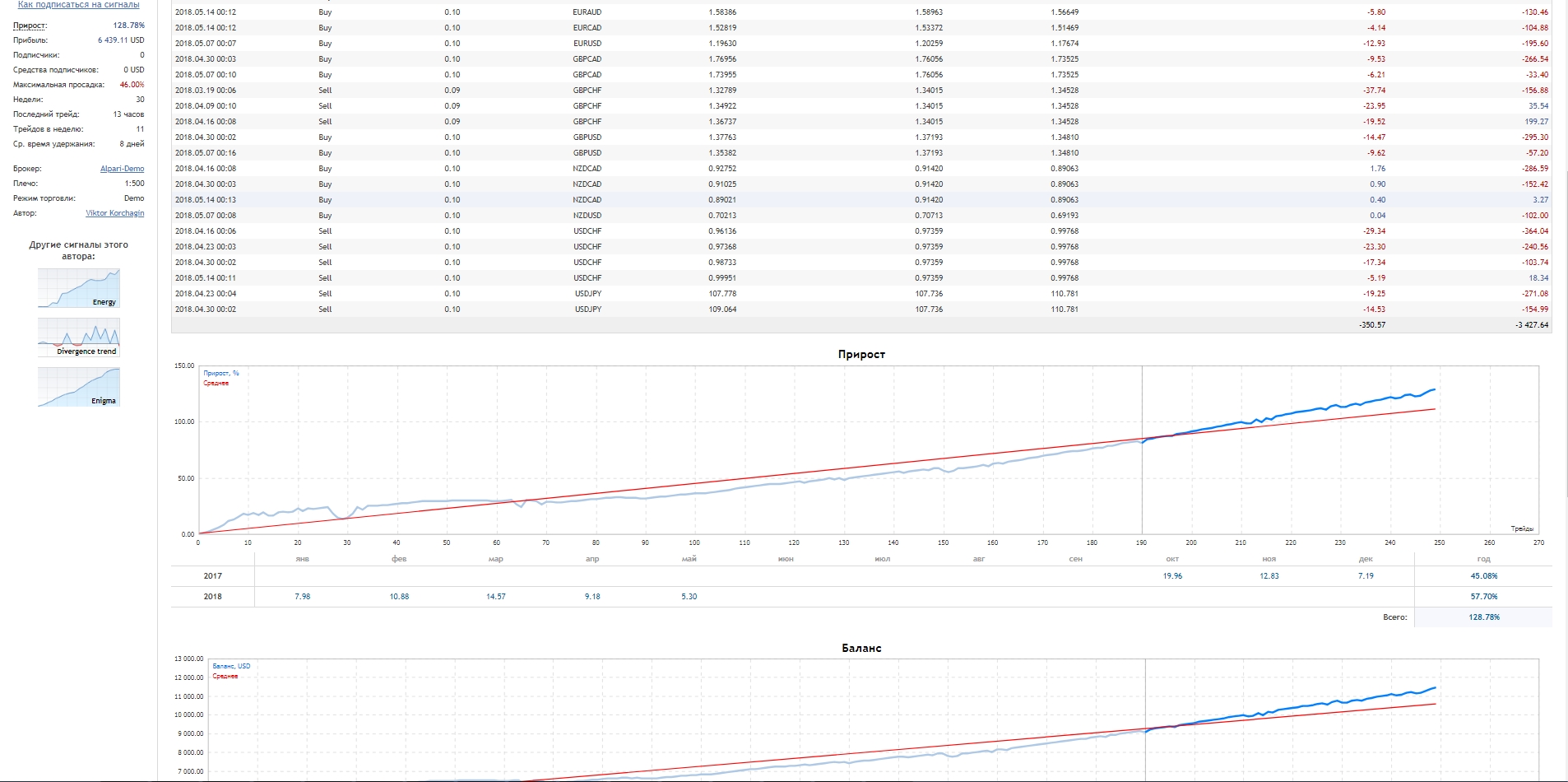Click the March 2018 value 14.57

[x=496, y=597]
